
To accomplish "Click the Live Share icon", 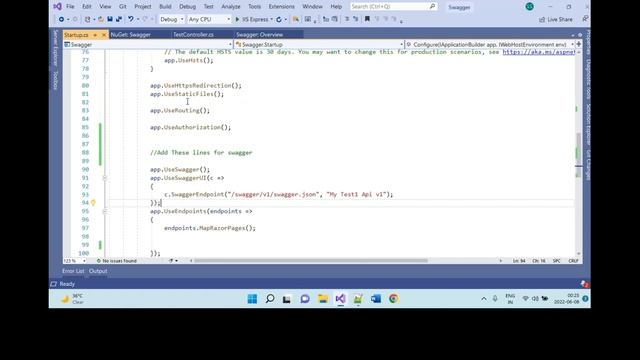I will 542,20.
